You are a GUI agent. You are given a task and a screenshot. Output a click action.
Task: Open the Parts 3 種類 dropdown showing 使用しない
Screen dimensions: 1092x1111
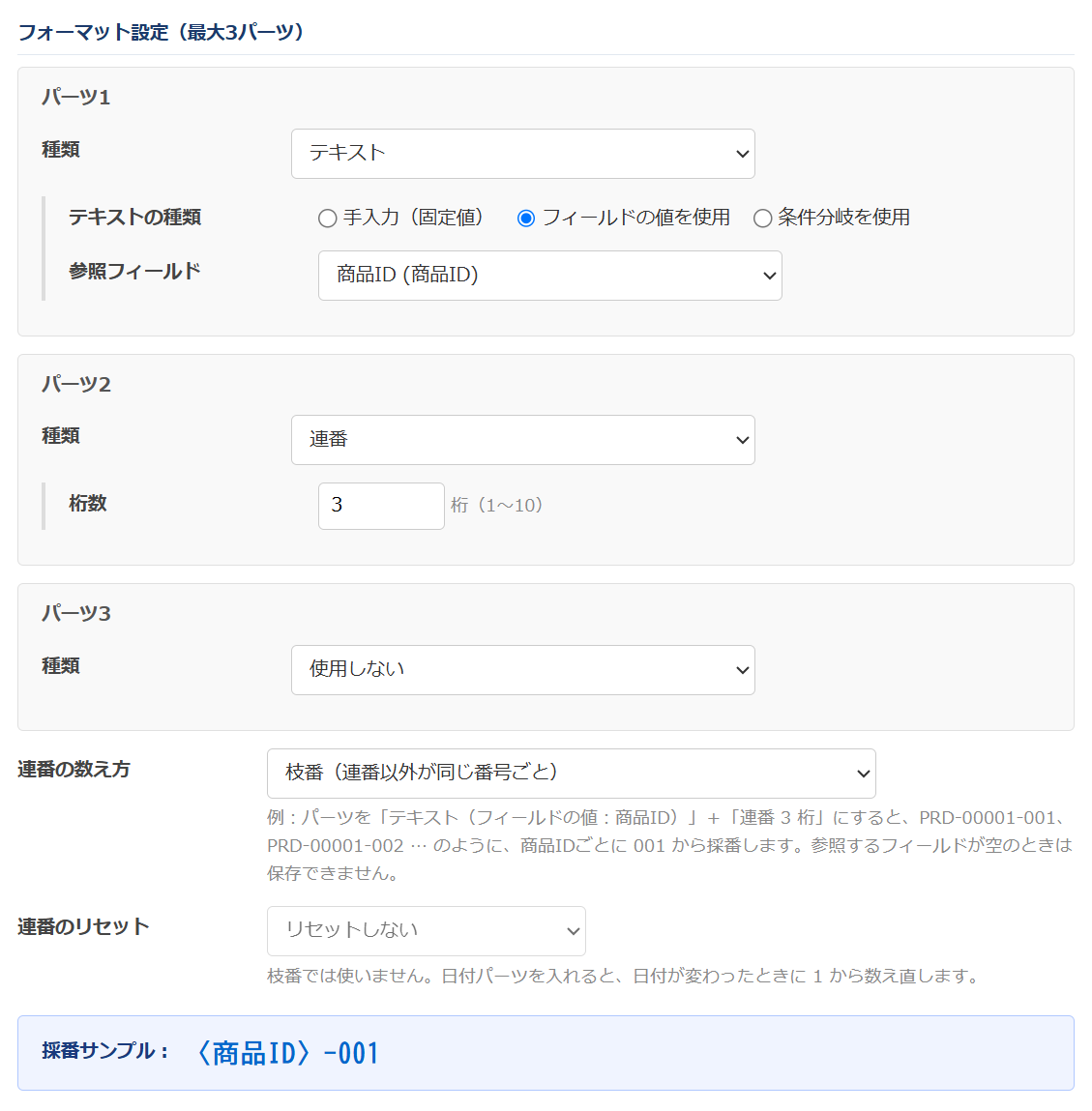(523, 669)
